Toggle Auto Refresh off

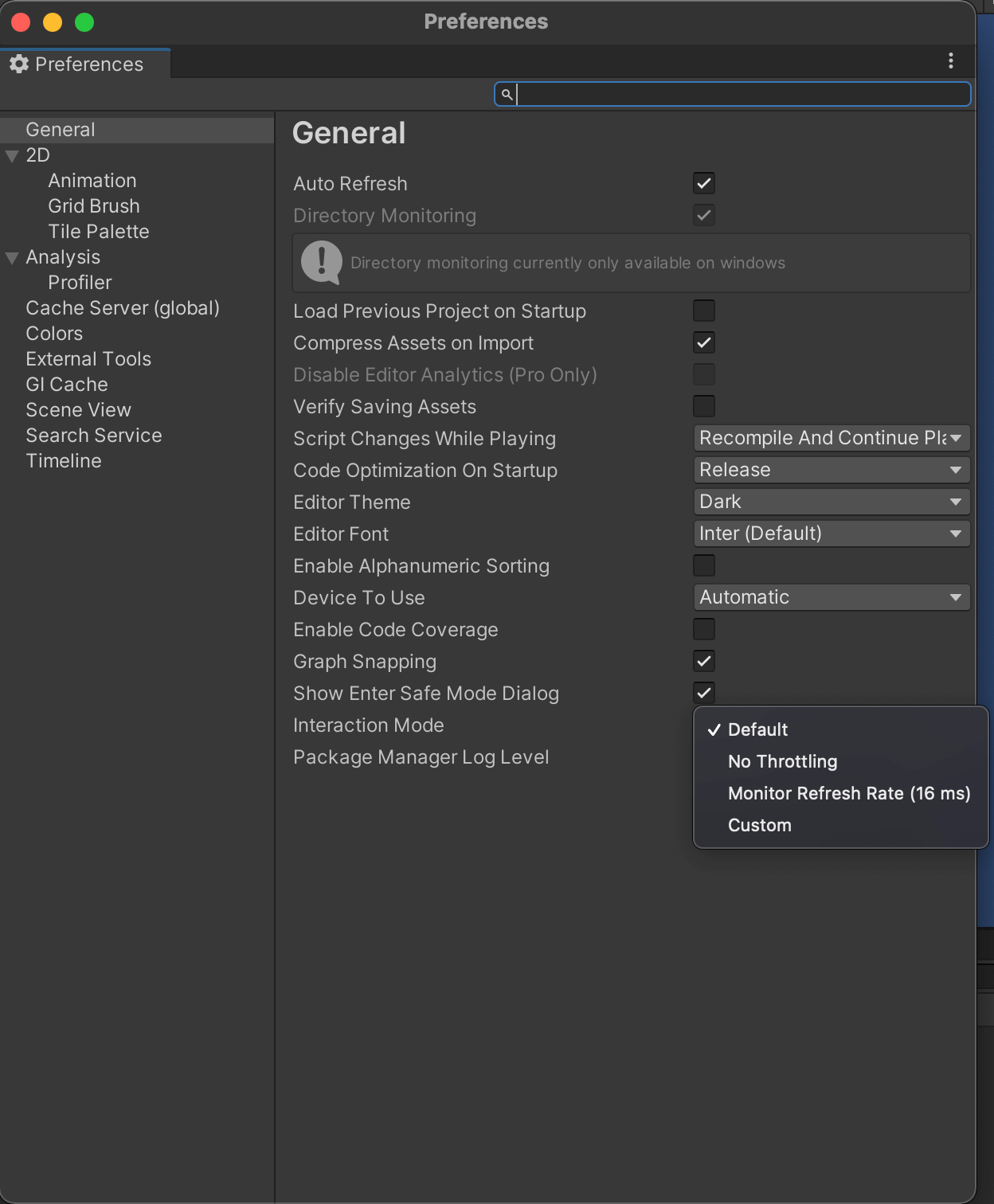tap(703, 183)
